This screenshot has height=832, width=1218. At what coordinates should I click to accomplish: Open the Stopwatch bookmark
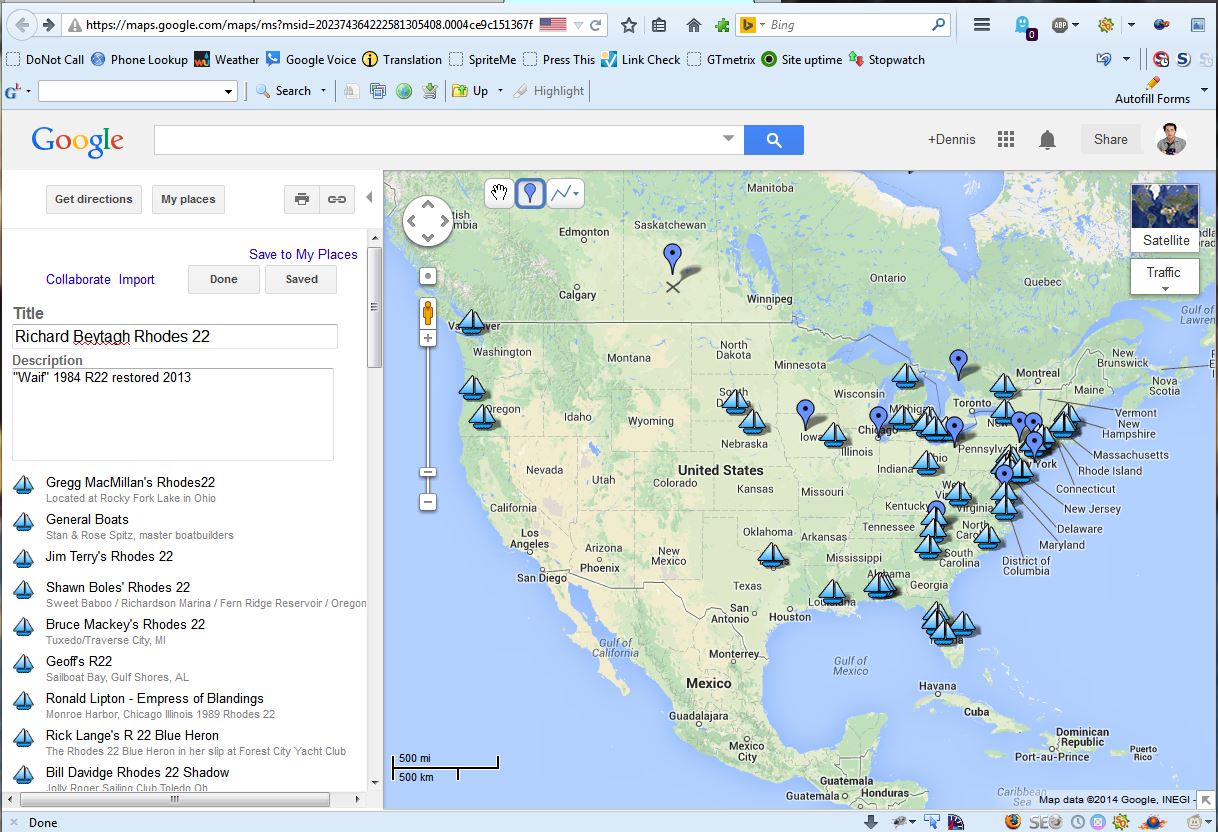(887, 60)
